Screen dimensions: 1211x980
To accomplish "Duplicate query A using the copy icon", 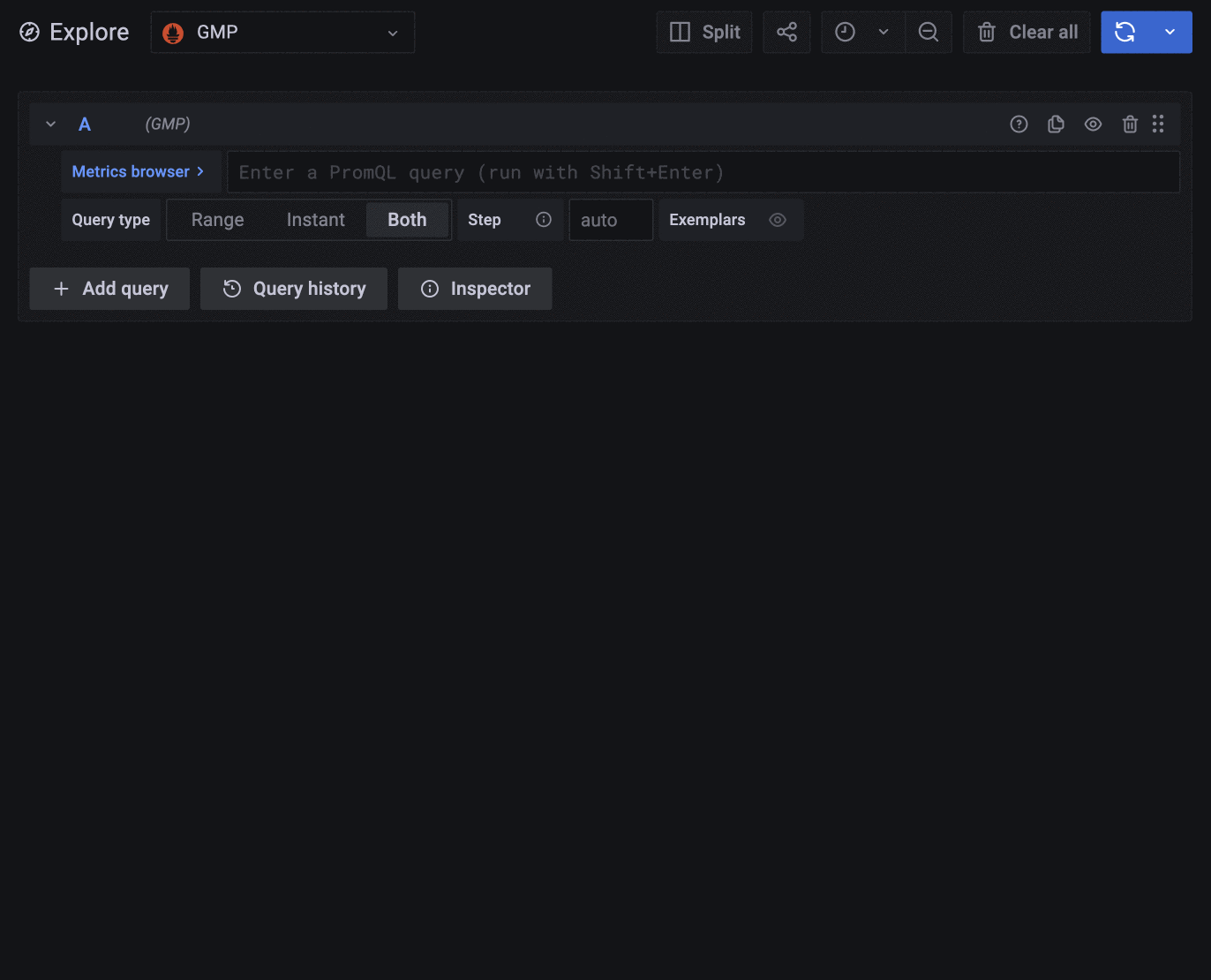I will coord(1056,124).
